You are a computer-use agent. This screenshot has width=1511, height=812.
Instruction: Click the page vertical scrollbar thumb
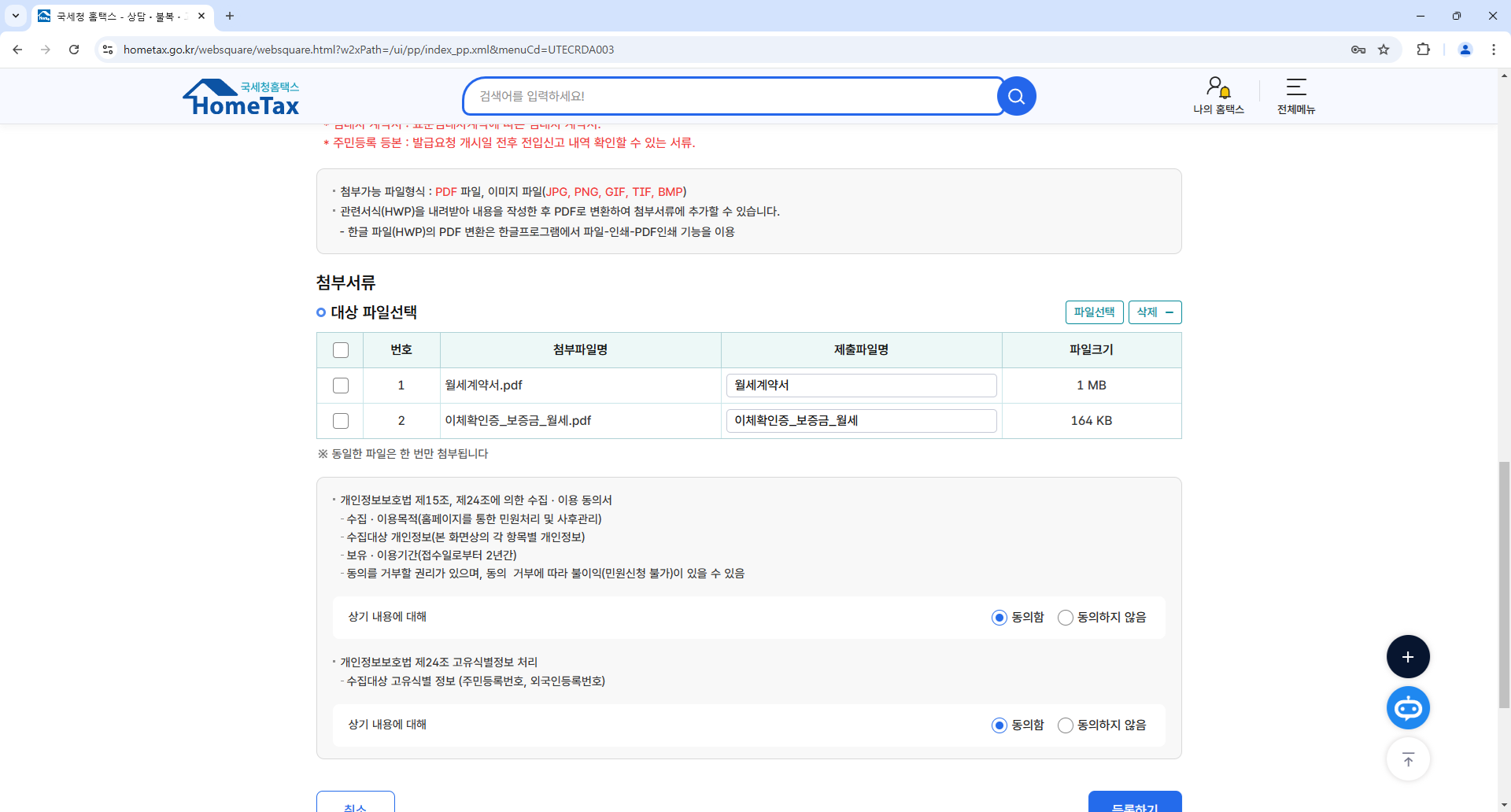(1504, 585)
